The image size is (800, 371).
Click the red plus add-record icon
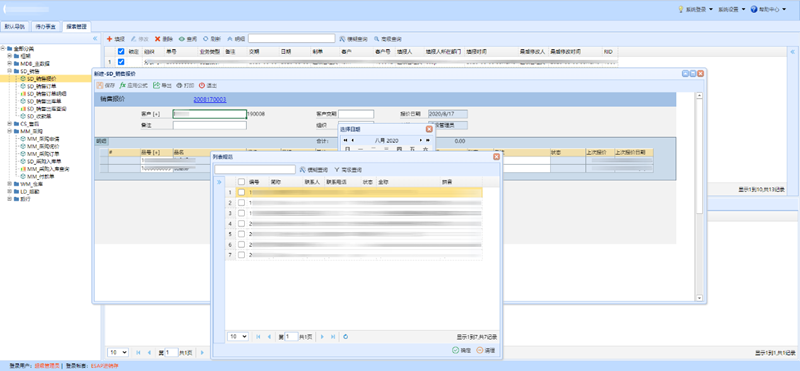(x=109, y=39)
